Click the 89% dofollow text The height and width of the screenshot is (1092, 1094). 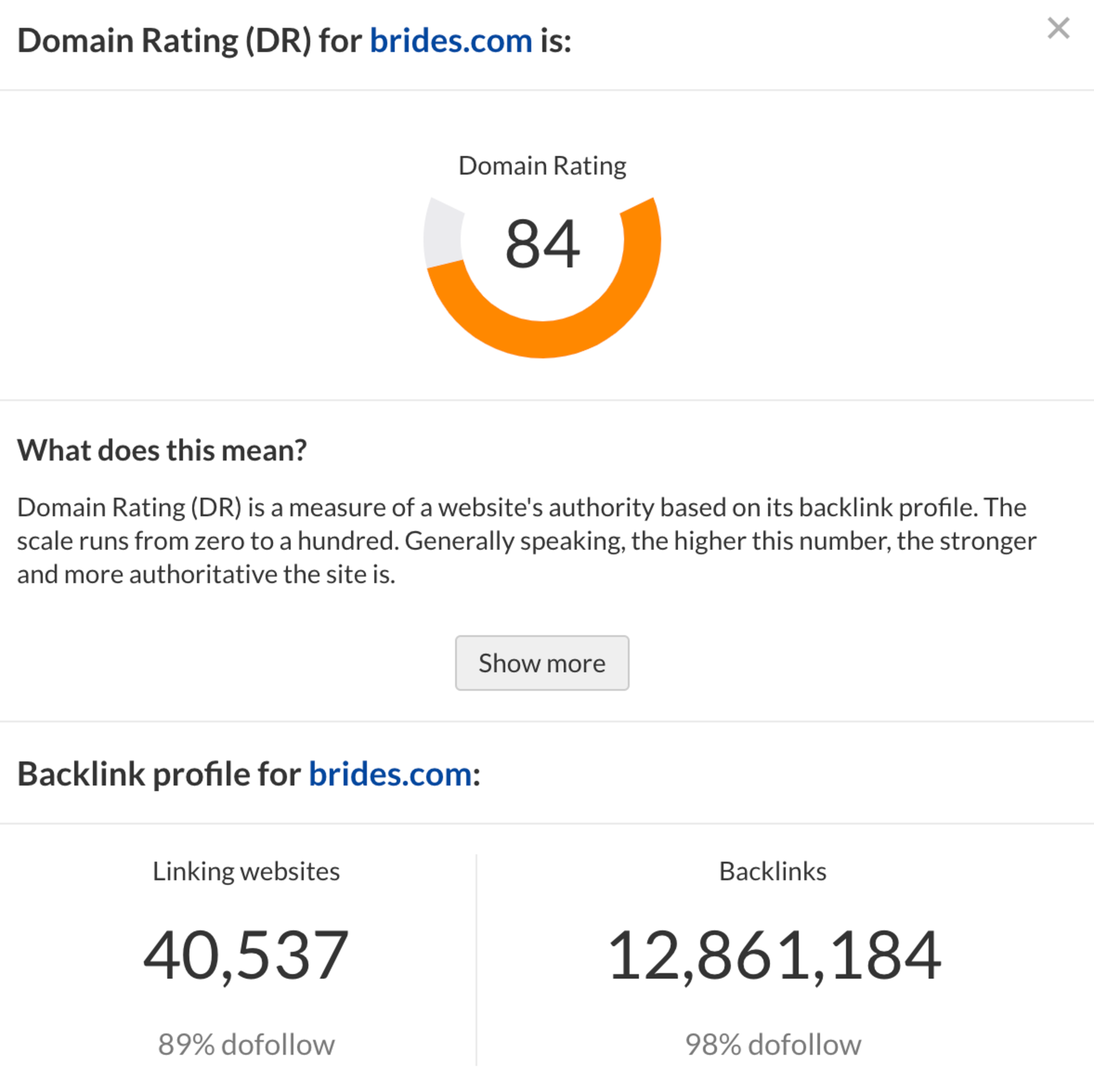click(246, 1044)
